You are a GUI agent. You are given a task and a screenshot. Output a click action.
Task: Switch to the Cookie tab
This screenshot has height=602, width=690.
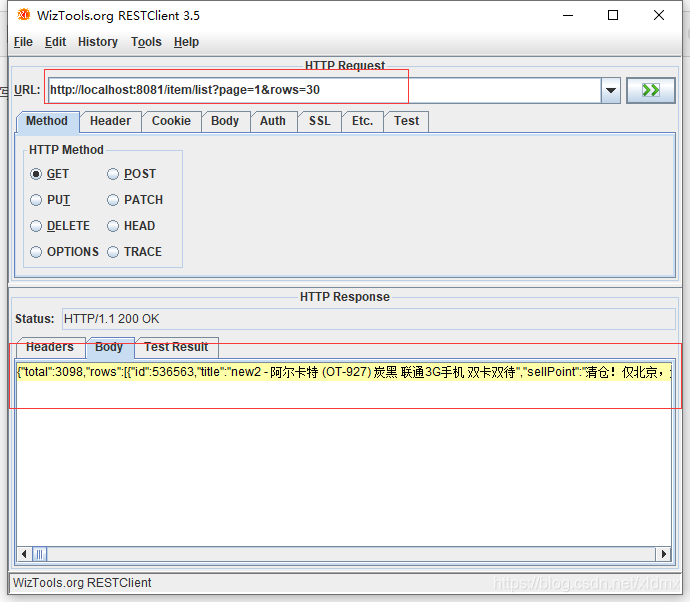tap(171, 121)
